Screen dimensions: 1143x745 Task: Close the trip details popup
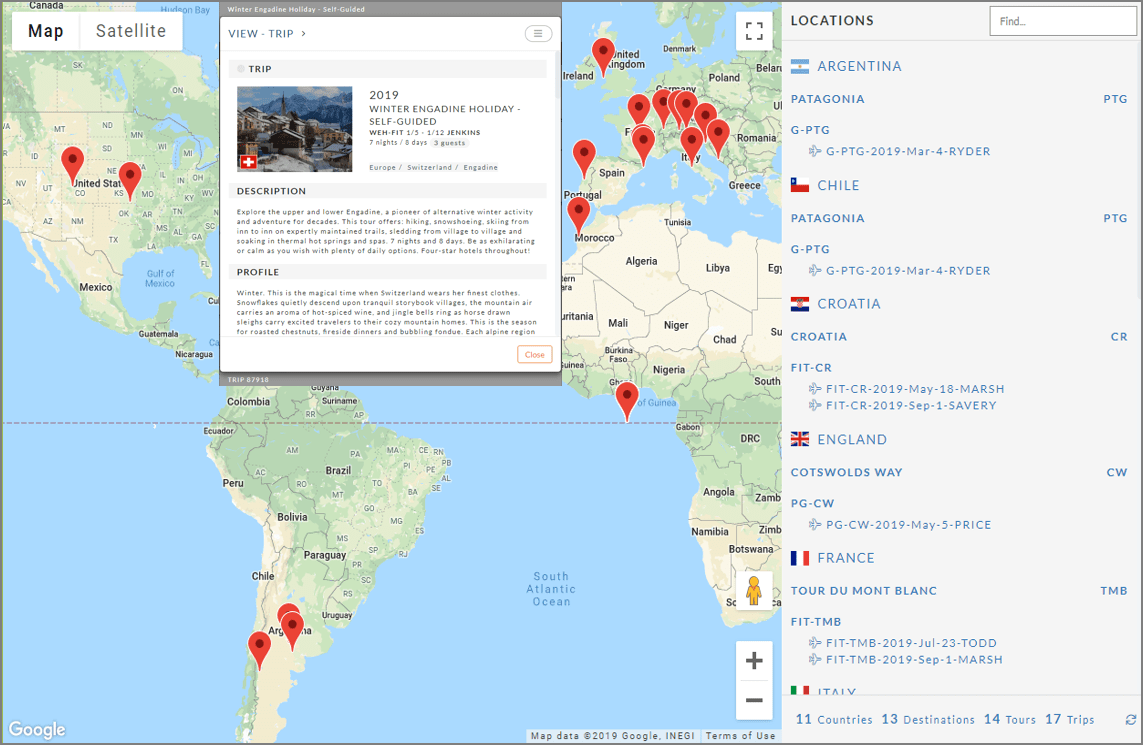534,355
